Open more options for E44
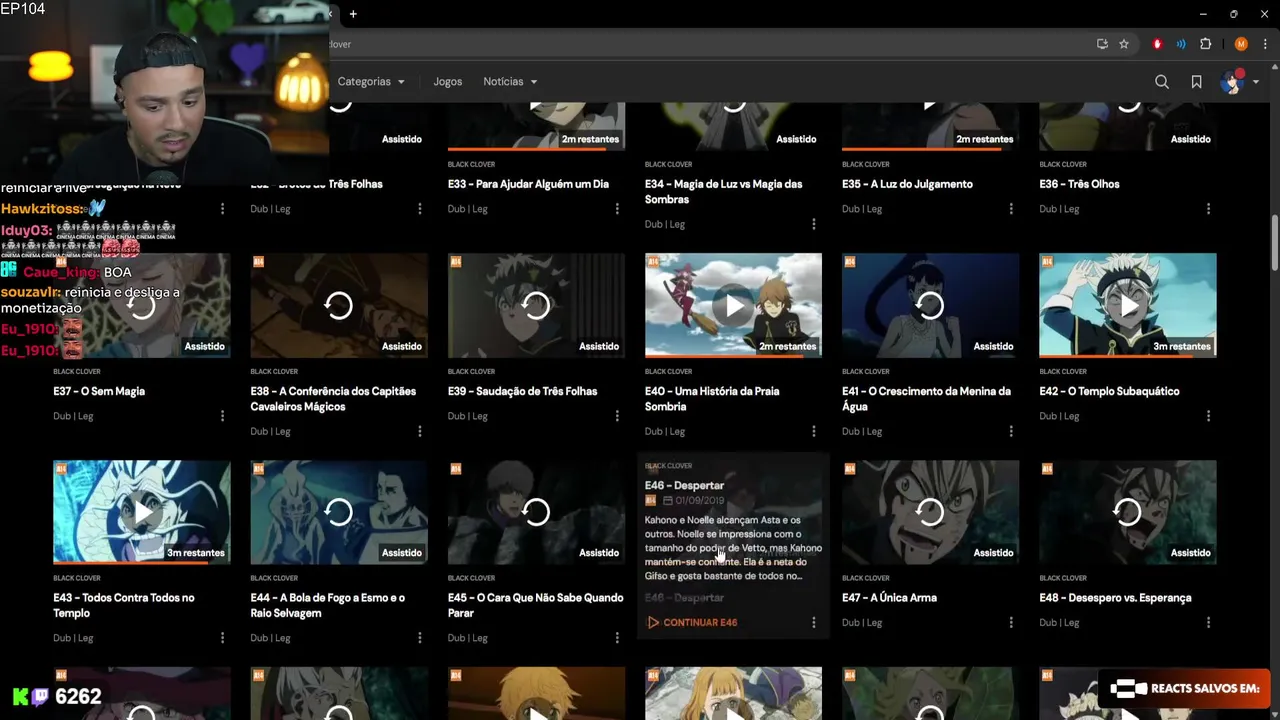 419,638
